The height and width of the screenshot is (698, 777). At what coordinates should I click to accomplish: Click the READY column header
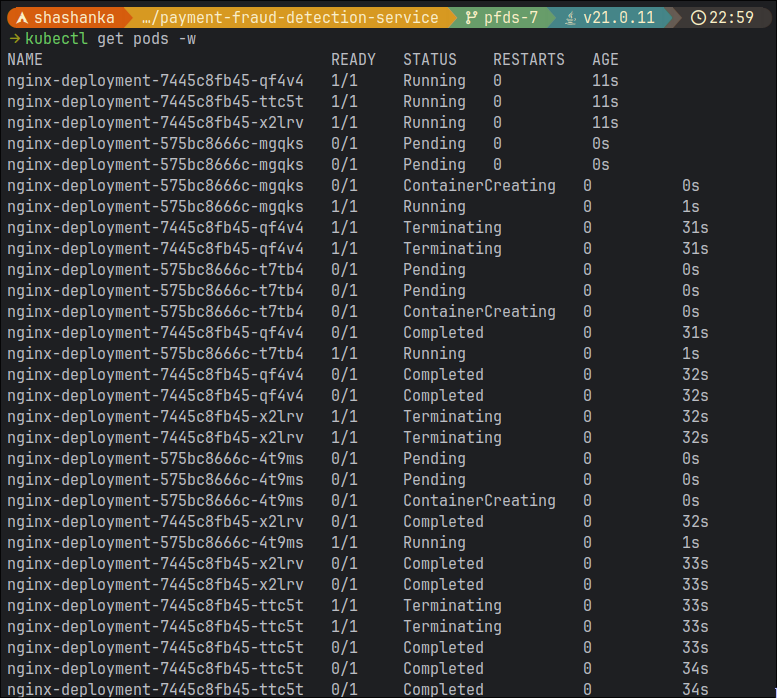[x=353, y=60]
